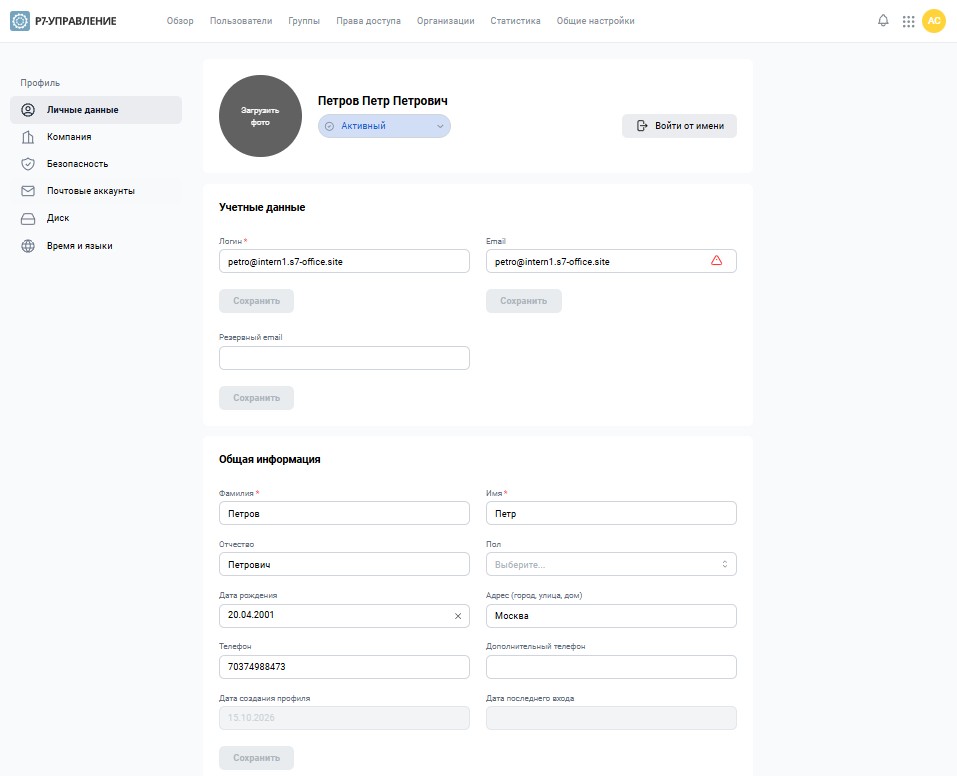Click the Войти от имени arrow icon
The width and height of the screenshot is (957, 776).
point(641,126)
